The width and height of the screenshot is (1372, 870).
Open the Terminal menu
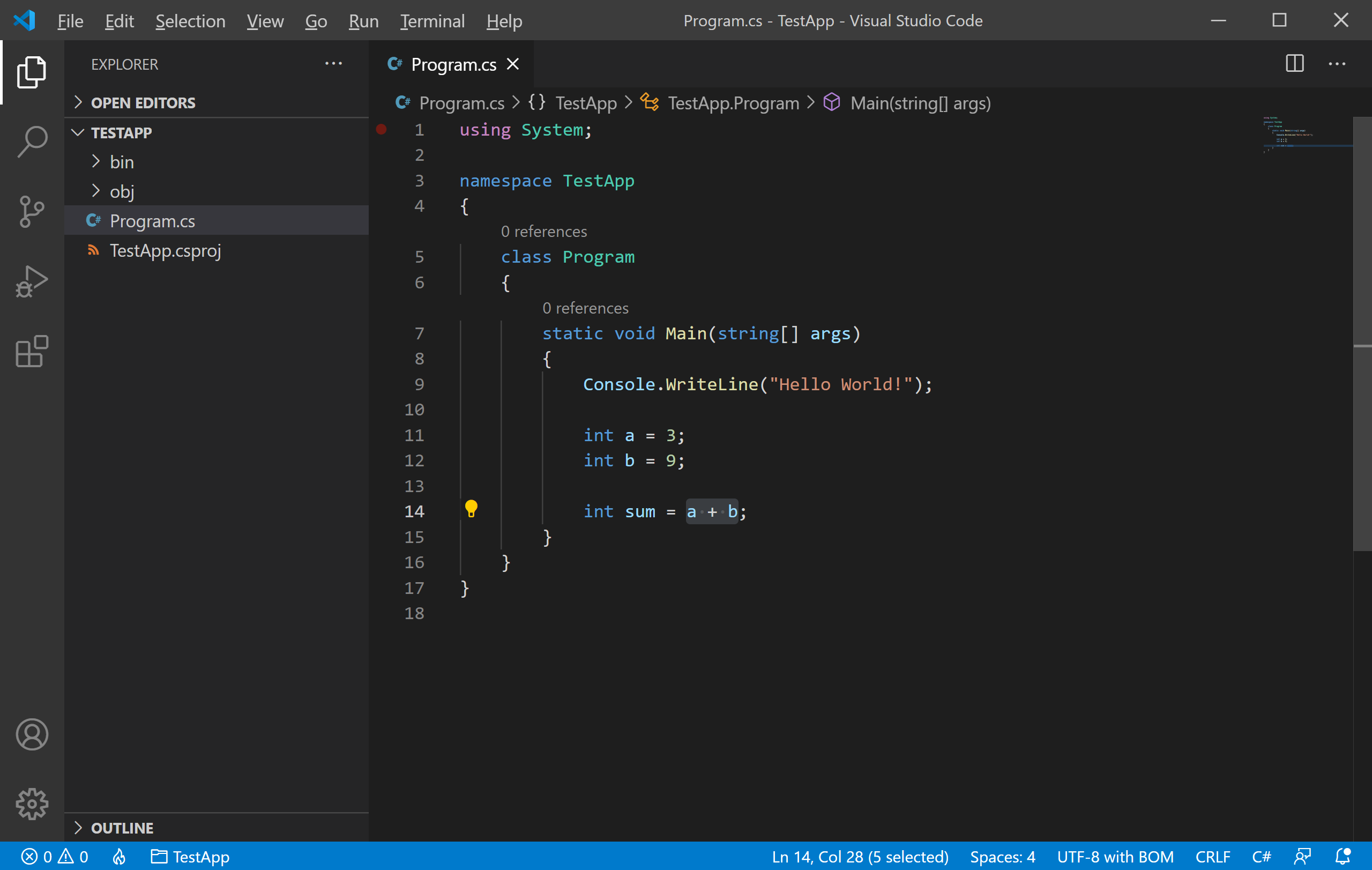pyautogui.click(x=432, y=21)
